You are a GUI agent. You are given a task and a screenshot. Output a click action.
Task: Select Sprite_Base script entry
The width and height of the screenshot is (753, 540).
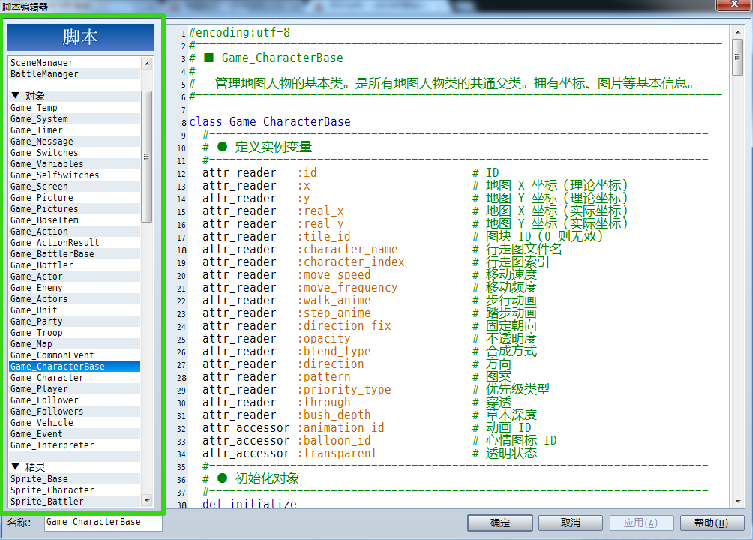point(74,479)
